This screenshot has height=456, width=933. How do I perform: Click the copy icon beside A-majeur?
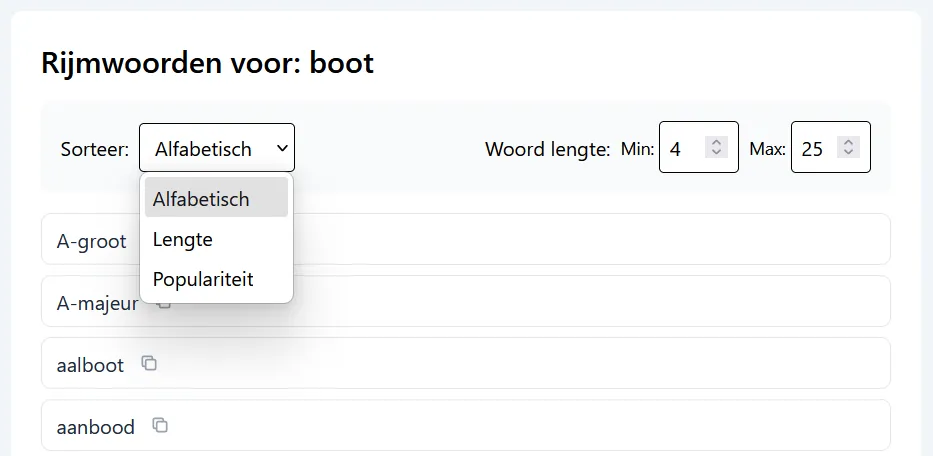click(x=165, y=302)
